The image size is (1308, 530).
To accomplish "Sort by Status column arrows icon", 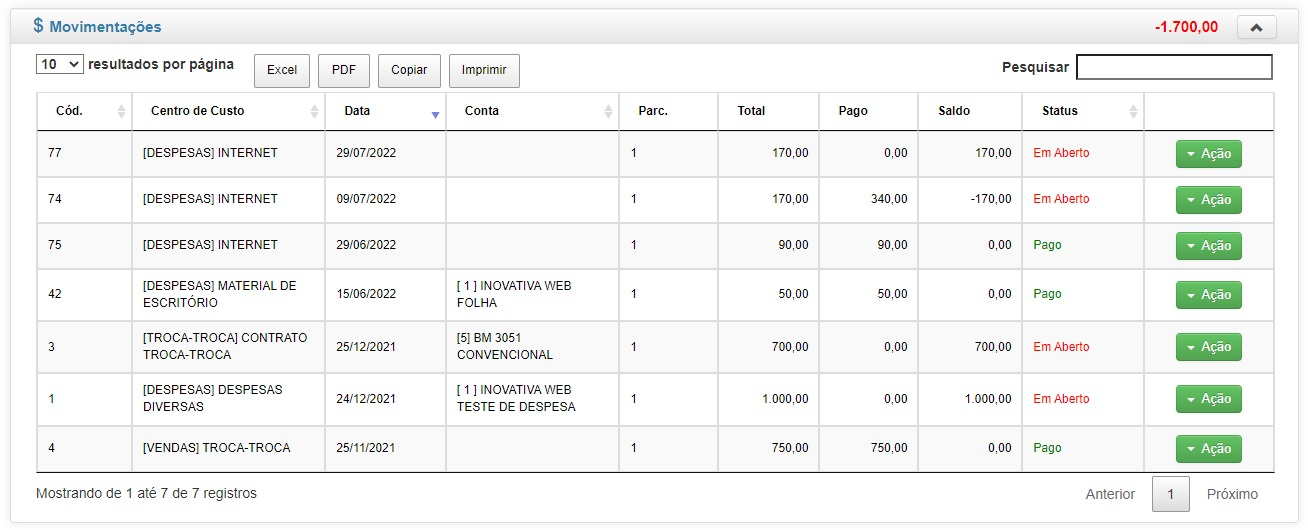I will 1133,111.
